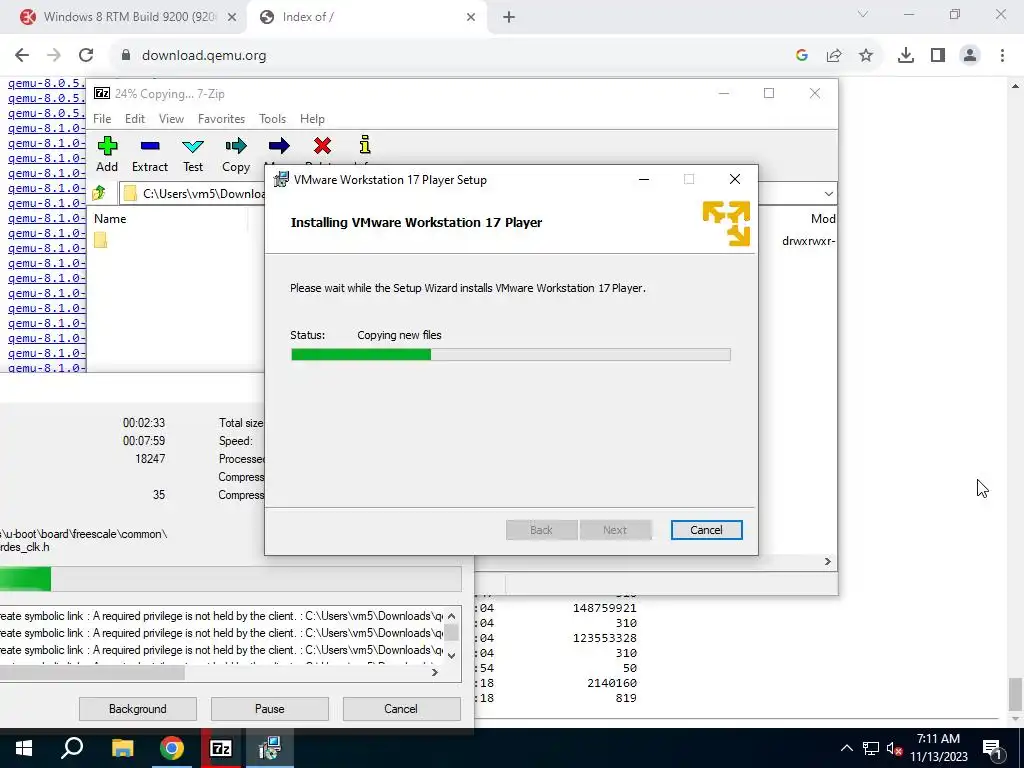This screenshot has width=1024, height=768.
Task: Select the folder item in 7-Zip file list
Action: [101, 240]
